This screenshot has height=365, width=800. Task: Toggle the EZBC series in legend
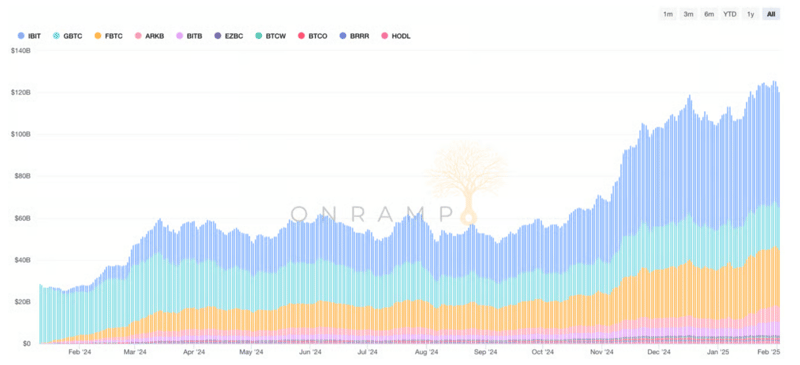[229, 36]
